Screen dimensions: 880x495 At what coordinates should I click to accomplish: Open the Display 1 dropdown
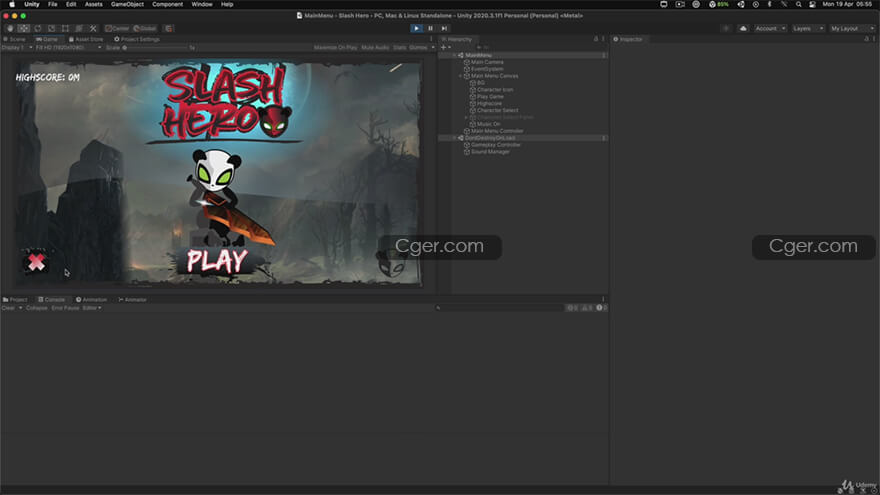pyautogui.click(x=17, y=48)
